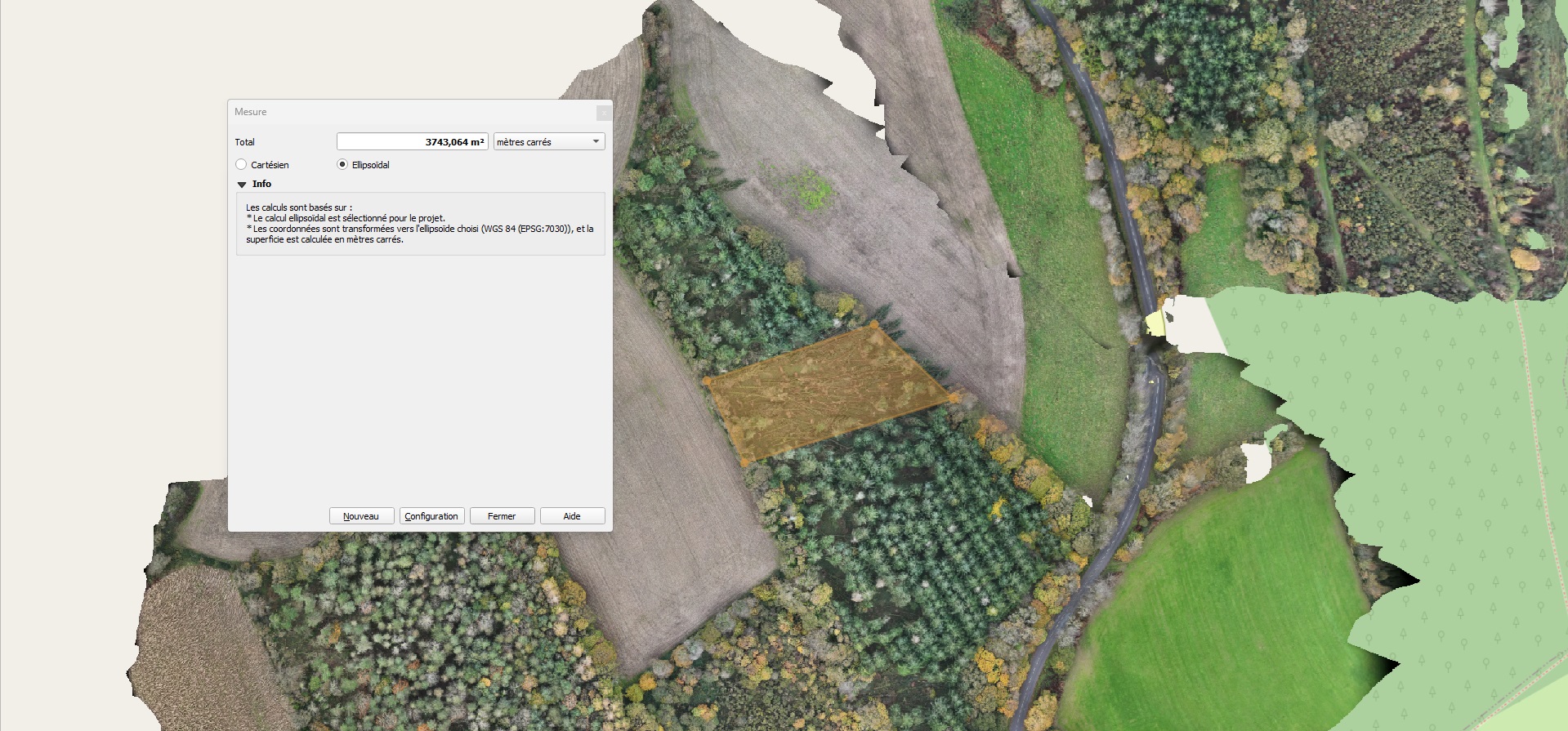Select the Cartésien radio button
Screen dimensions: 1568x731
pos(241,165)
